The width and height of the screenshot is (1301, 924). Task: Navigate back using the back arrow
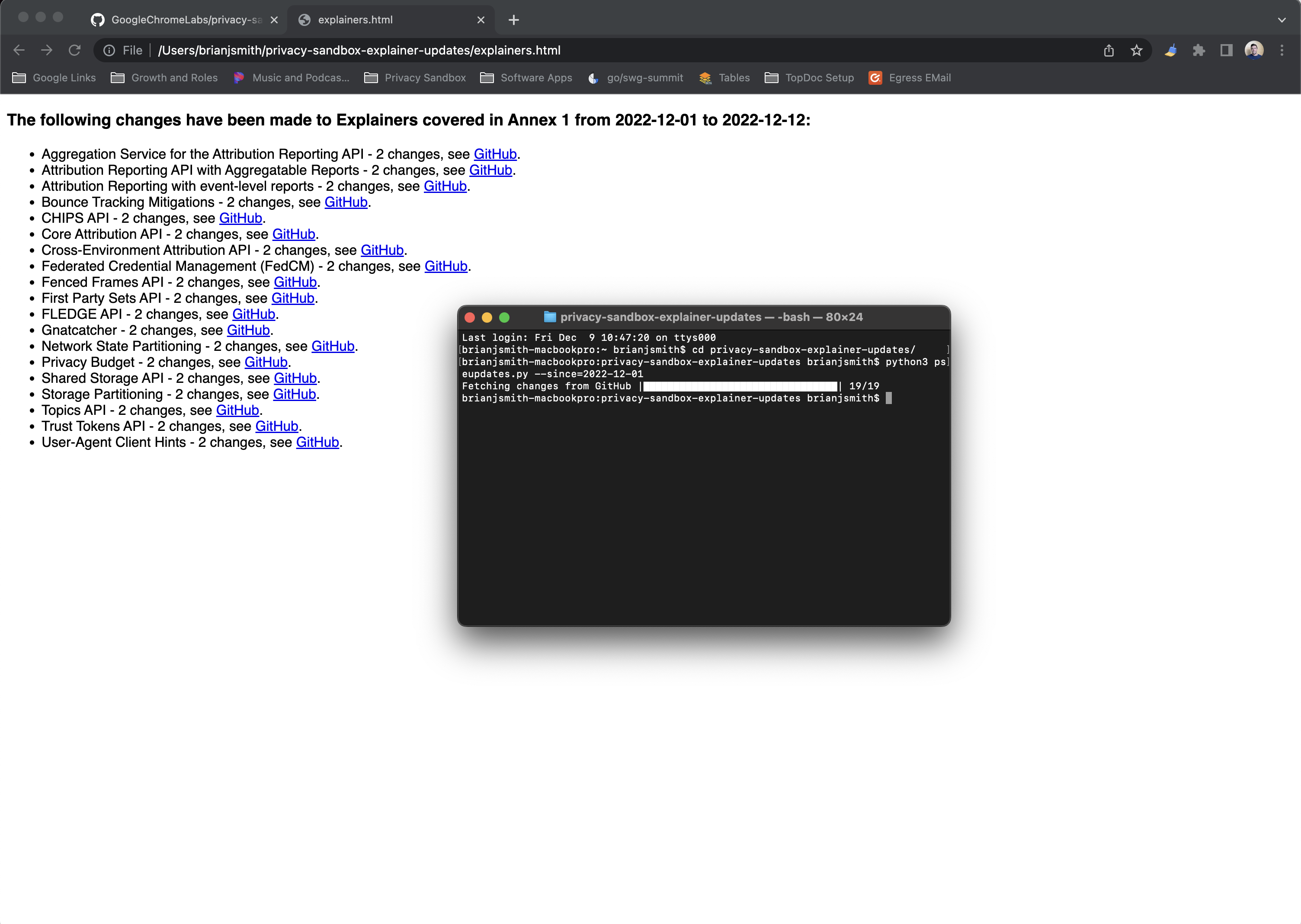pyautogui.click(x=19, y=50)
